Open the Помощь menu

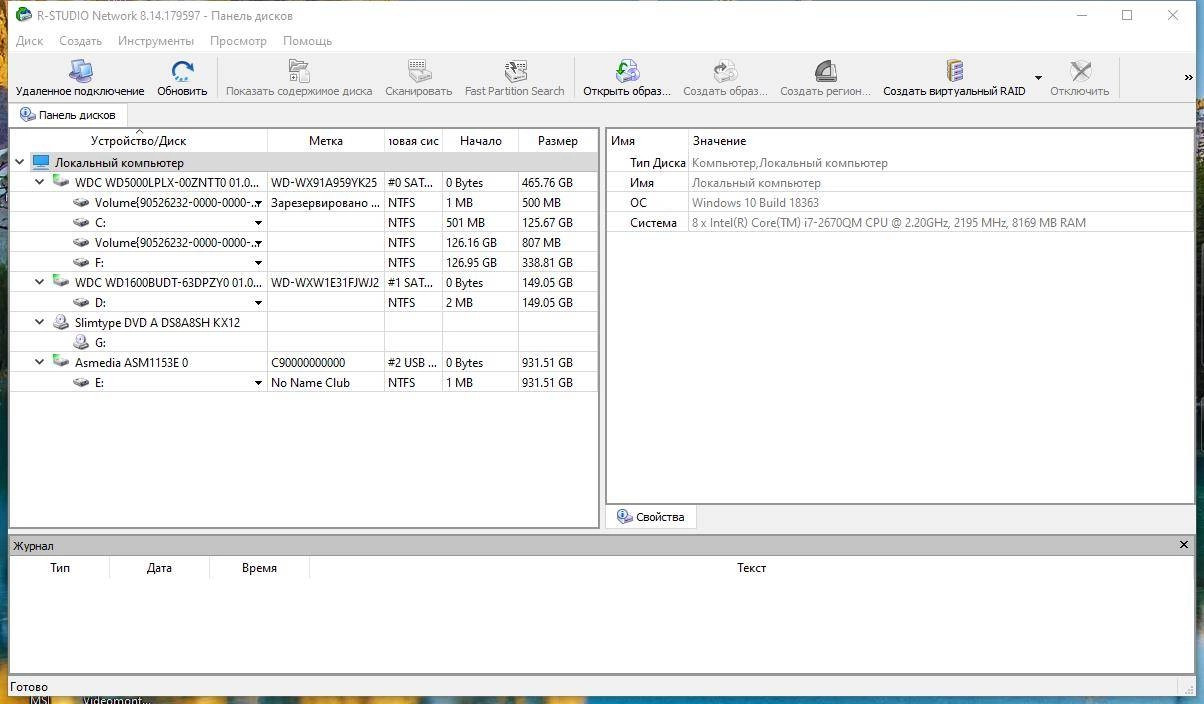click(x=307, y=41)
